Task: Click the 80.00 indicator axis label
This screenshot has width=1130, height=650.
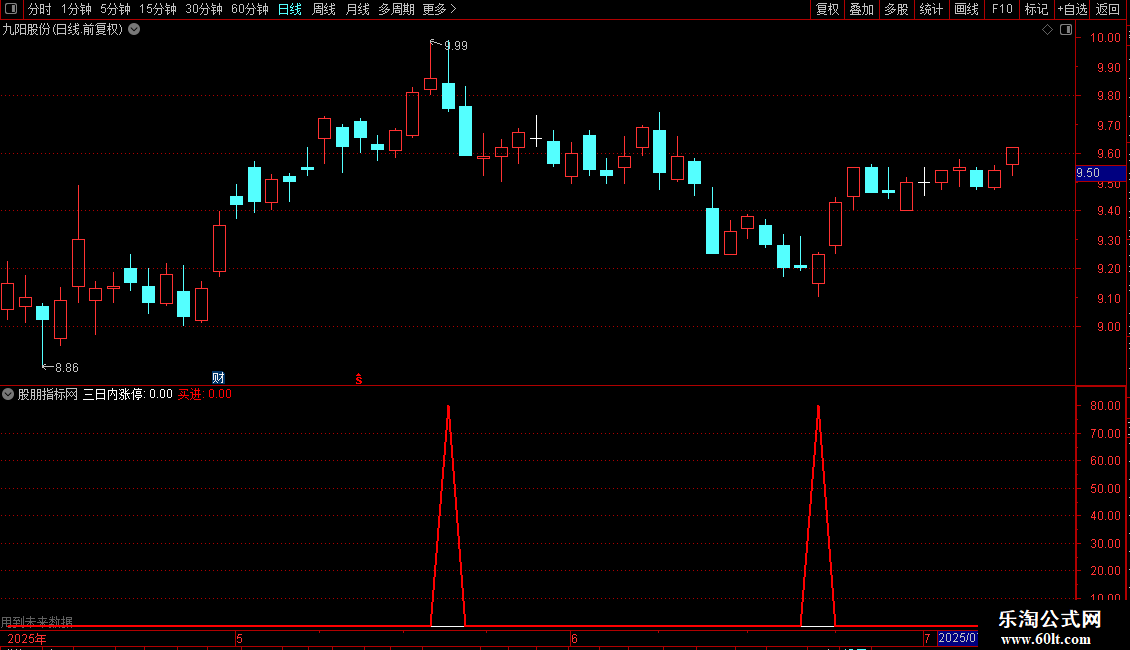Action: [x=1105, y=406]
